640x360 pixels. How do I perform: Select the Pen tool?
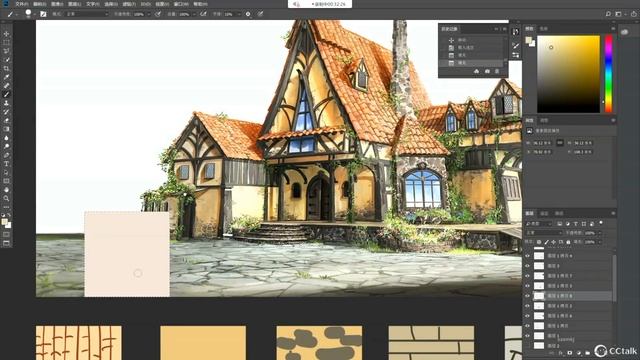point(6,155)
